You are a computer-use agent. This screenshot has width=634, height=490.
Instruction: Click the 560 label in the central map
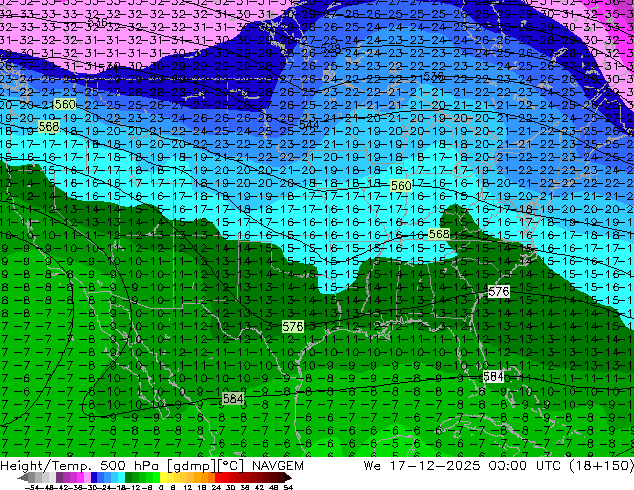click(401, 186)
